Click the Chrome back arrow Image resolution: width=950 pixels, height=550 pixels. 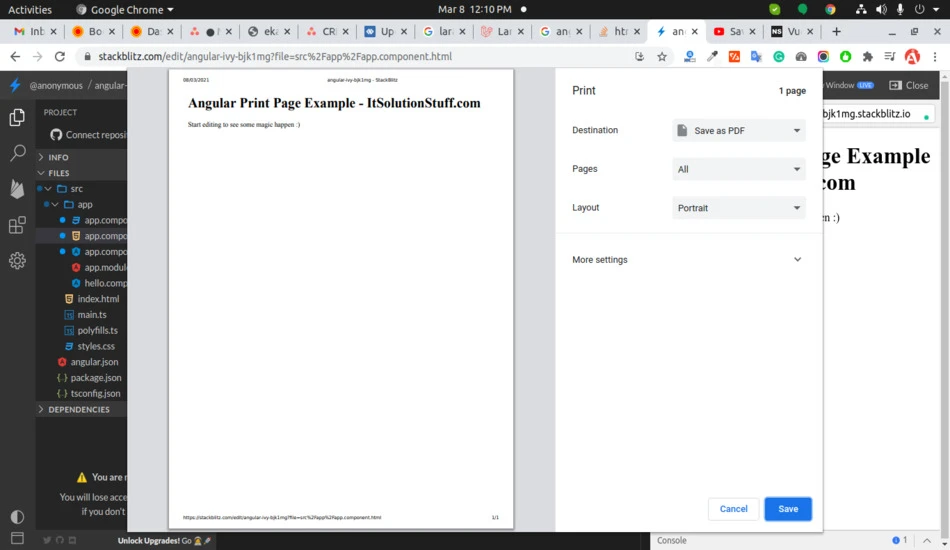point(15,56)
